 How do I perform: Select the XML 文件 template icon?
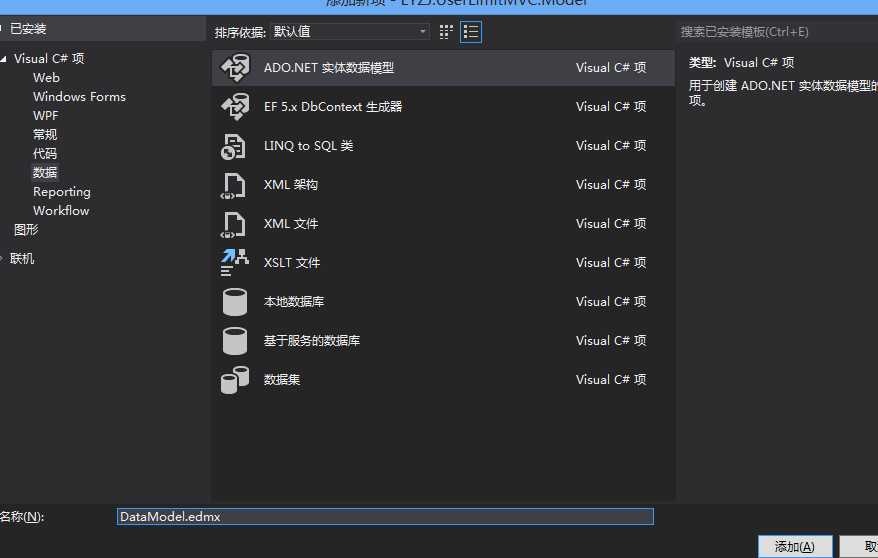point(234,224)
